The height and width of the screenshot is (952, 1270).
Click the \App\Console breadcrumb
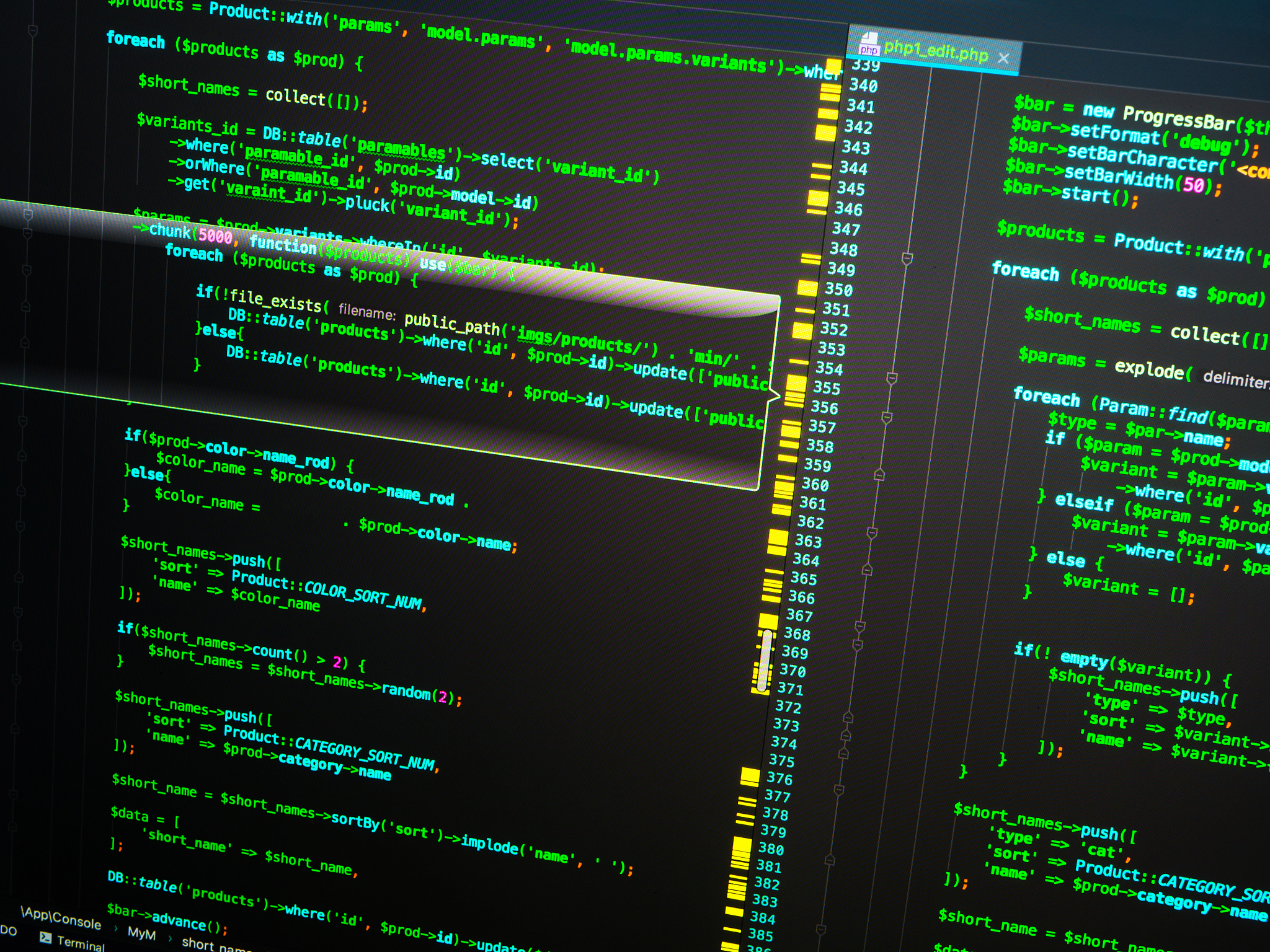(x=61, y=918)
